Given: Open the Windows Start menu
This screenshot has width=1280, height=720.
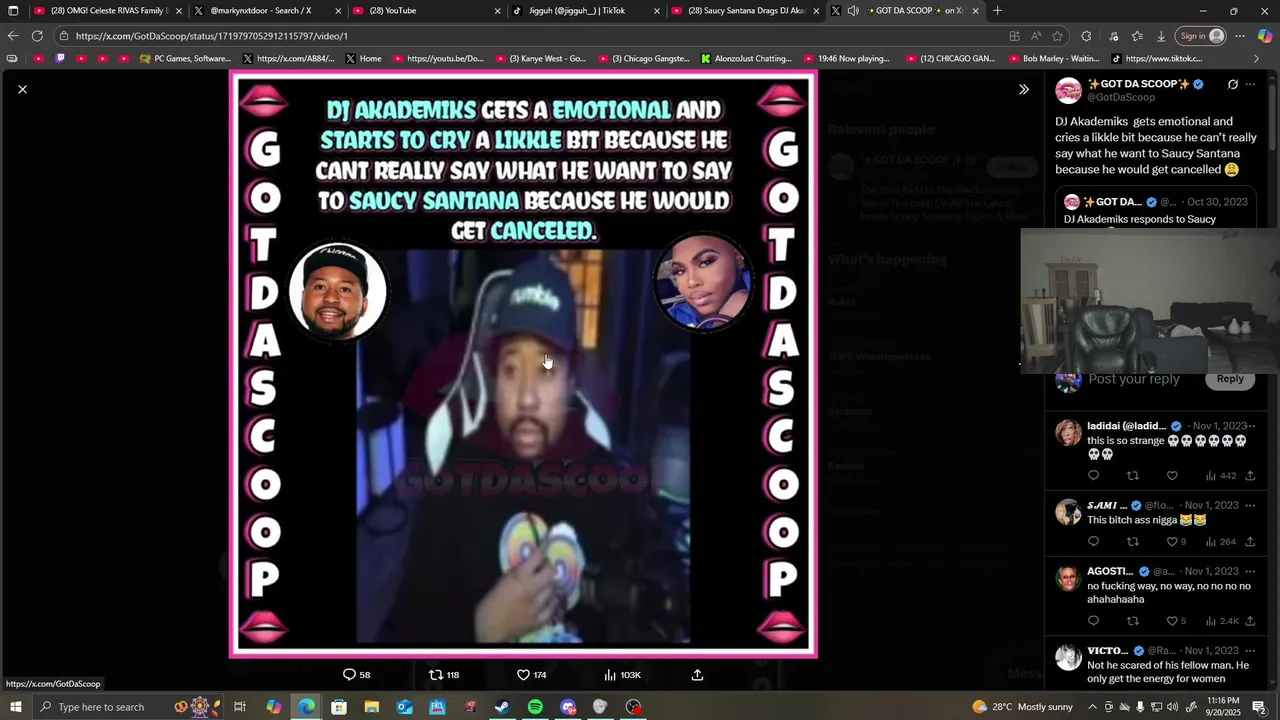Looking at the screenshot, I should [16, 707].
